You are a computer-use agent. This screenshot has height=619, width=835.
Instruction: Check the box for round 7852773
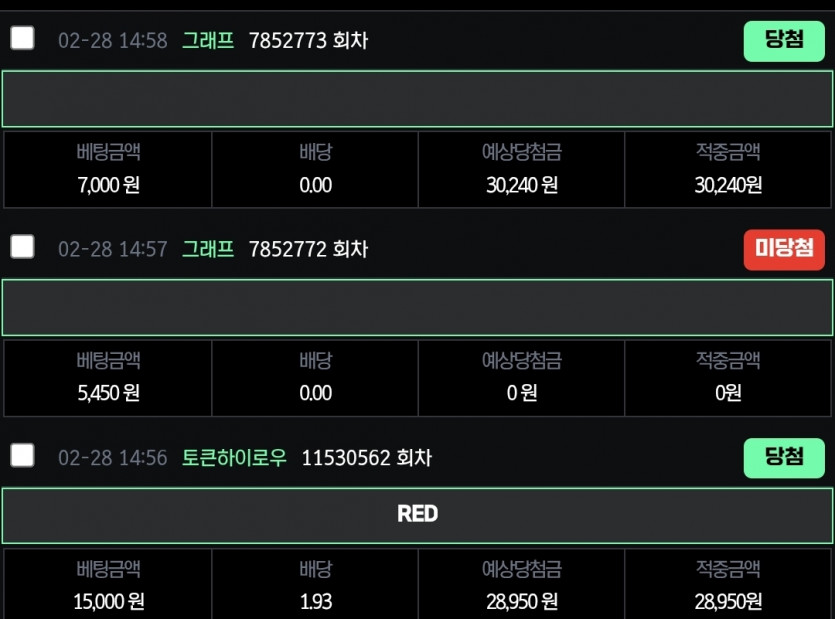coord(22,38)
